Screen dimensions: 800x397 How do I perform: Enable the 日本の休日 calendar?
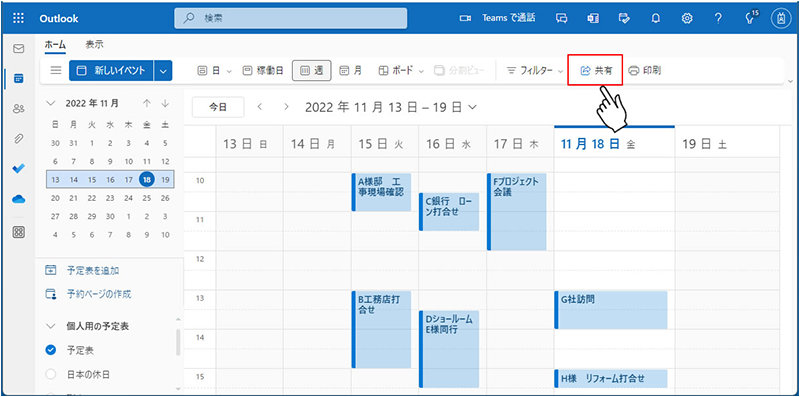50,375
